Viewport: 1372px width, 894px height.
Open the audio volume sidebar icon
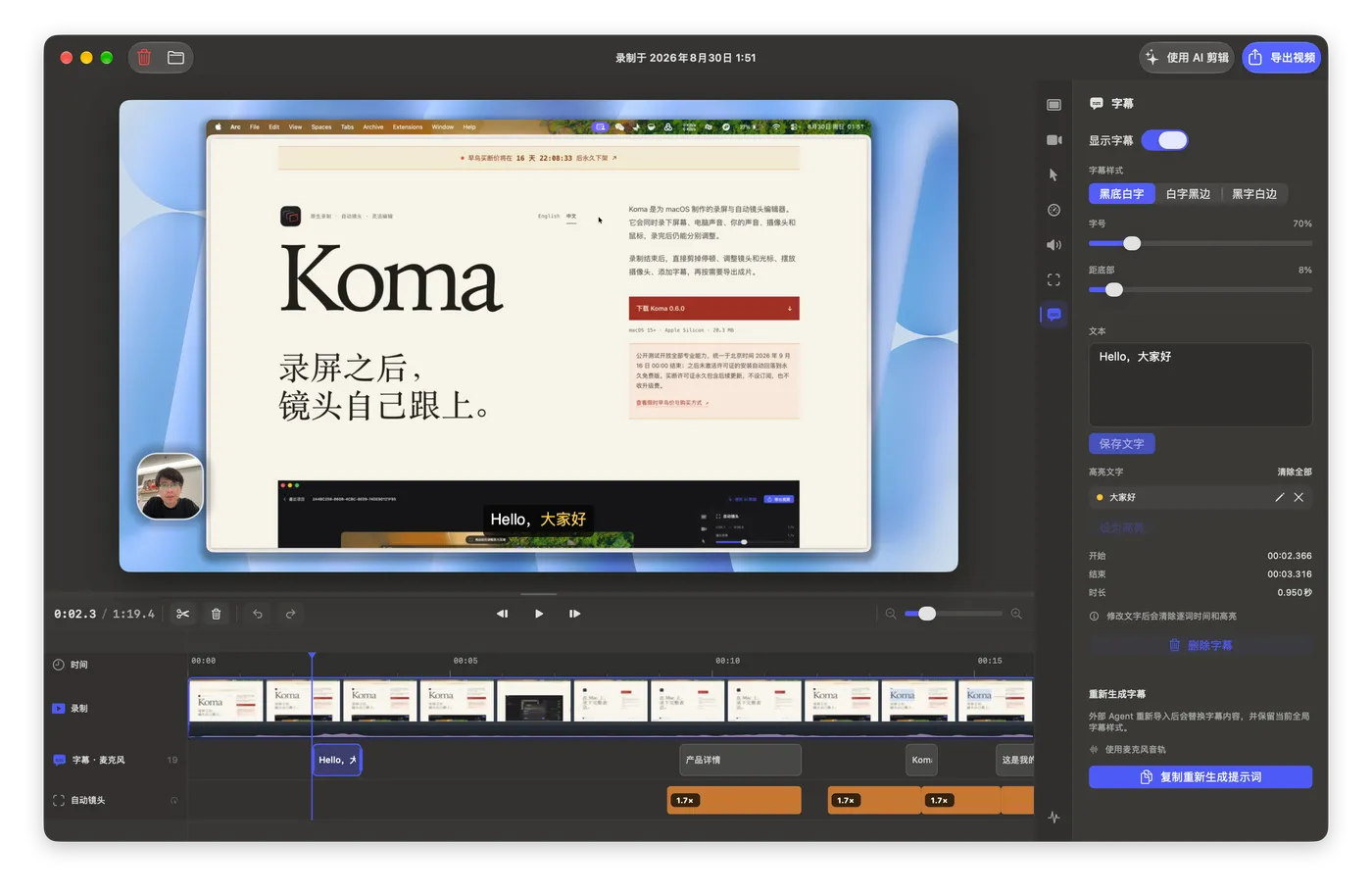point(1053,245)
